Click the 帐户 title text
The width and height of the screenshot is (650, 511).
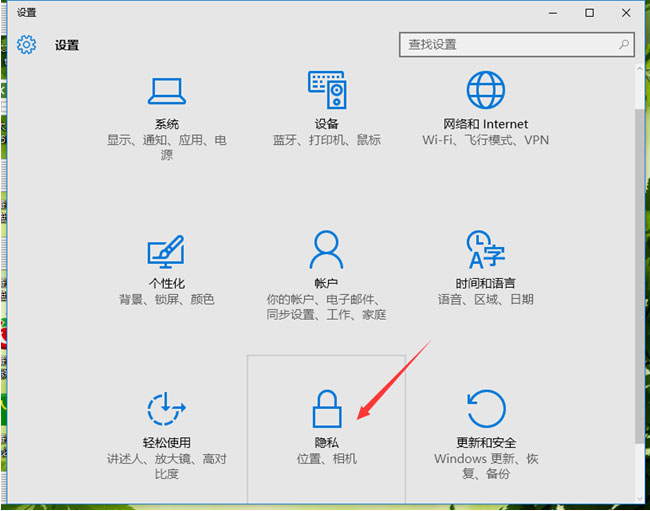tap(326, 283)
